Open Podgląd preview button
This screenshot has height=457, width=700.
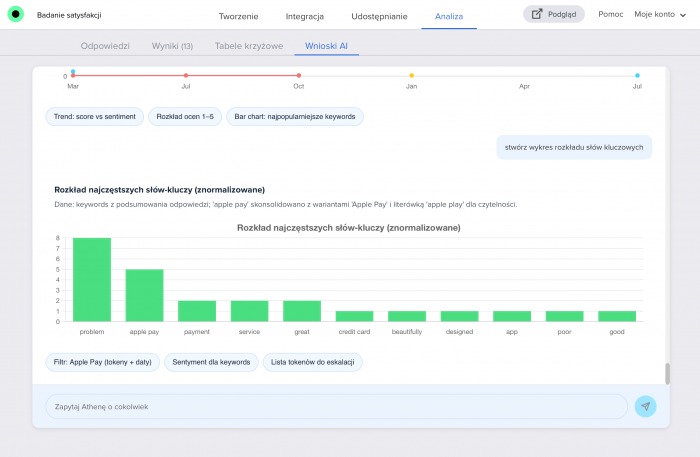[x=553, y=14]
